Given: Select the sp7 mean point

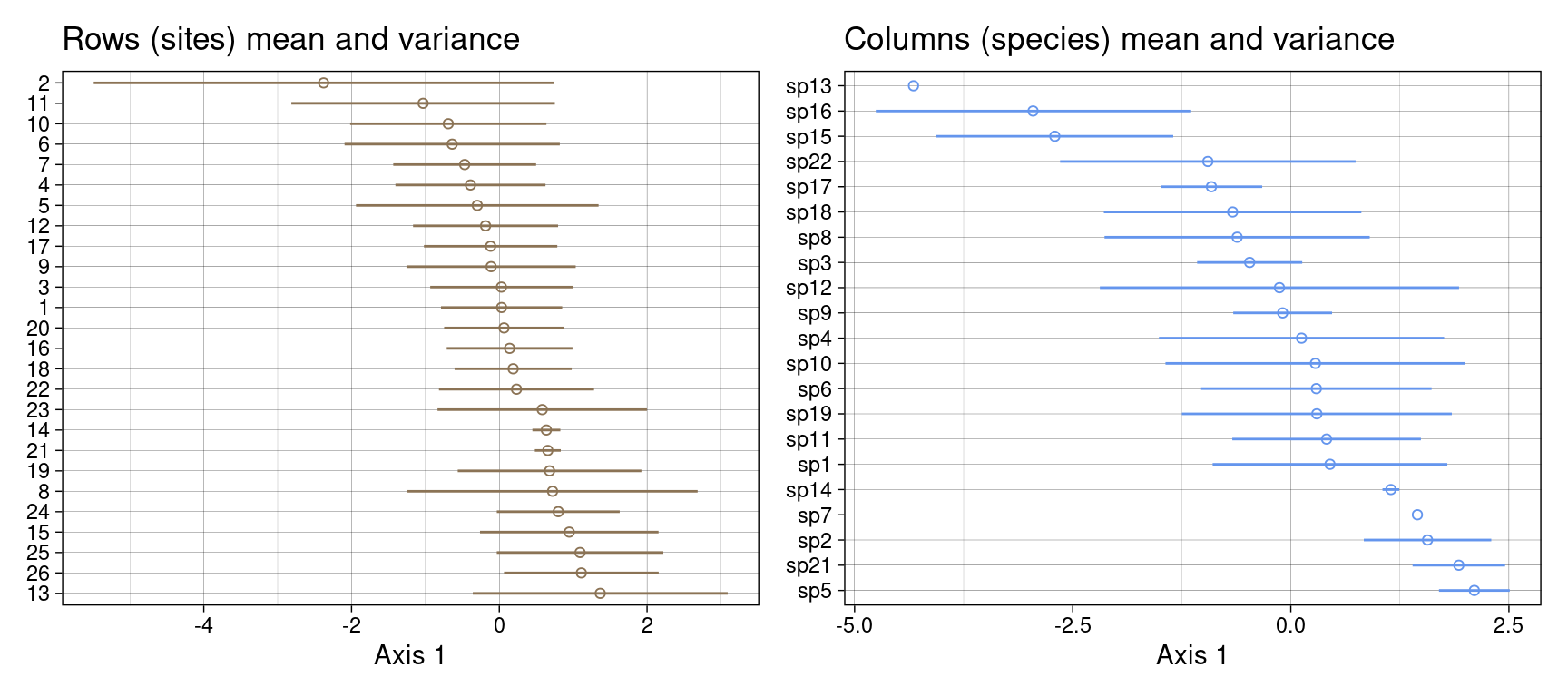Looking at the screenshot, I should point(1417,515).
